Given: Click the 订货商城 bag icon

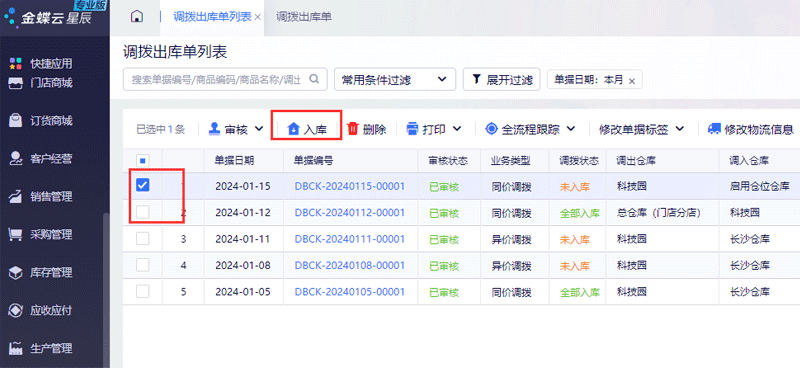Looking at the screenshot, I should tap(16, 120).
